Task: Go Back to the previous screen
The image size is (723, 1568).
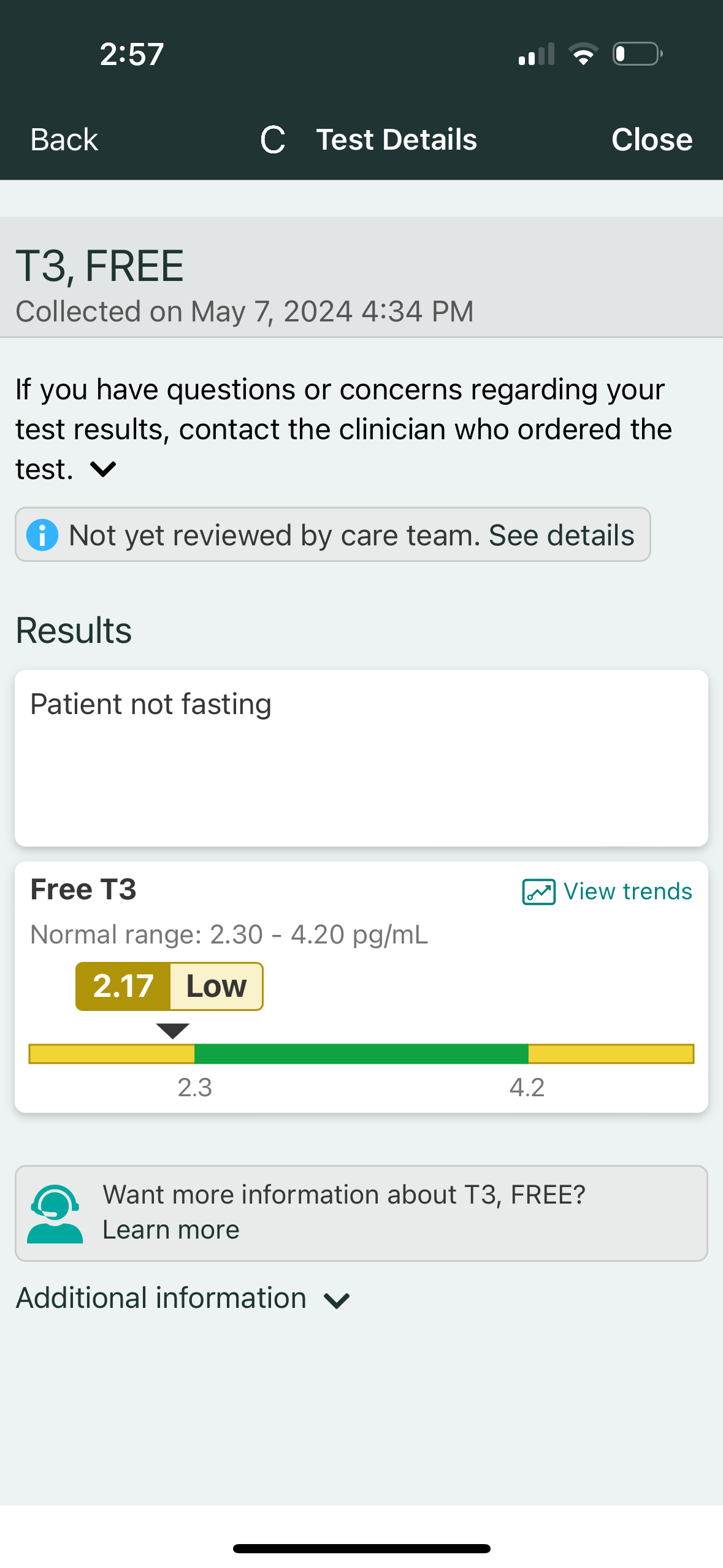Action: [x=64, y=140]
